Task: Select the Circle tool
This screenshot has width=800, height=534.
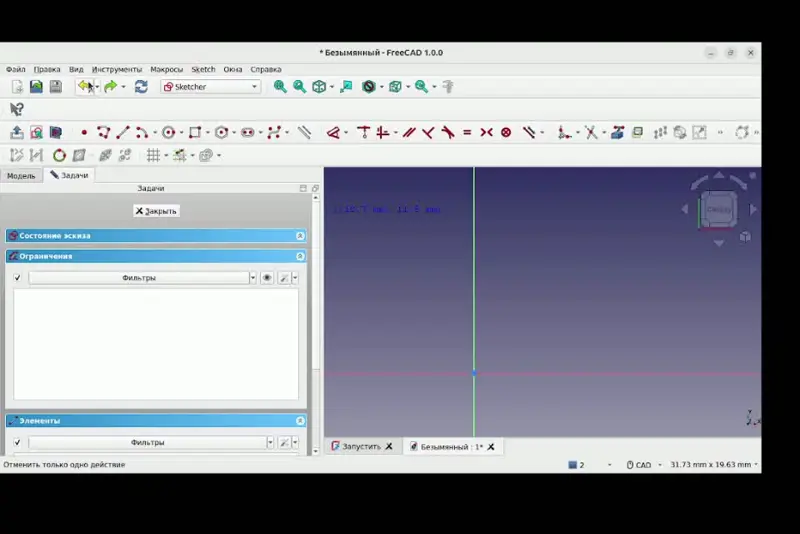Action: [168, 133]
